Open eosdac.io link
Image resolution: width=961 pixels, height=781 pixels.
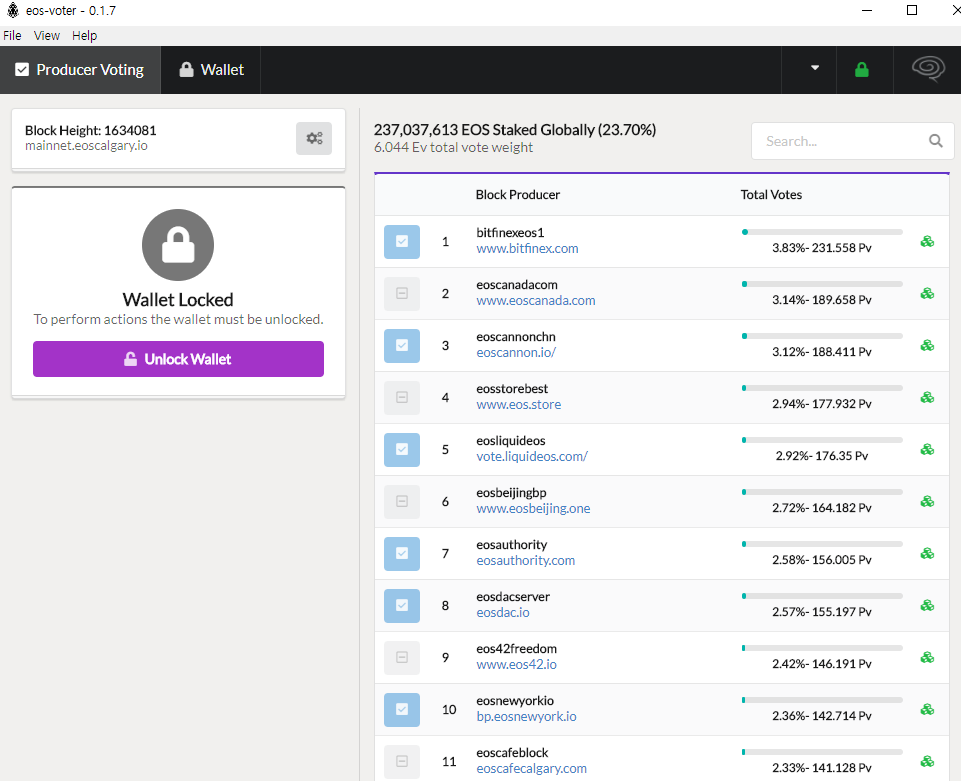point(503,613)
